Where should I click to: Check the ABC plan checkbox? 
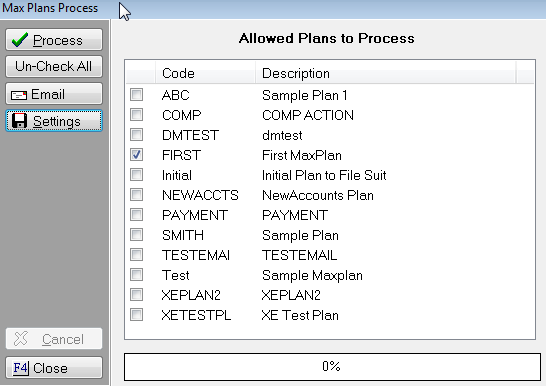pos(136,94)
